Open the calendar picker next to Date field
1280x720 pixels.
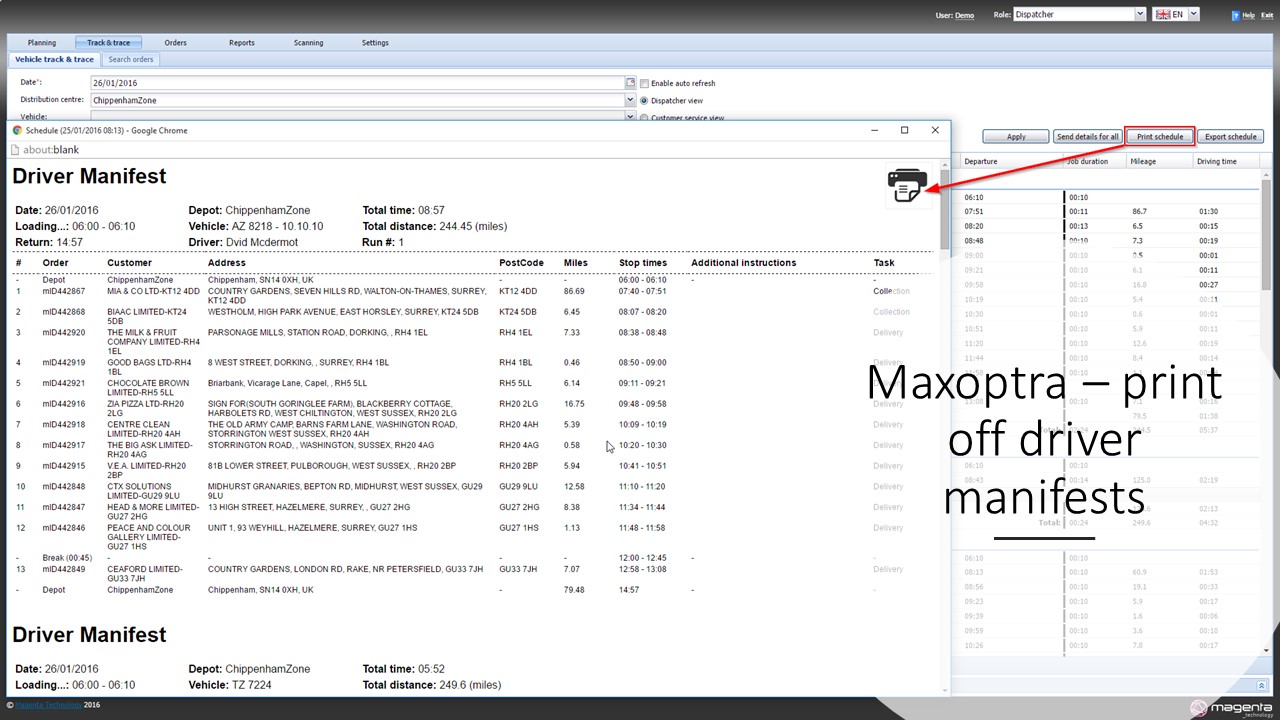[630, 83]
